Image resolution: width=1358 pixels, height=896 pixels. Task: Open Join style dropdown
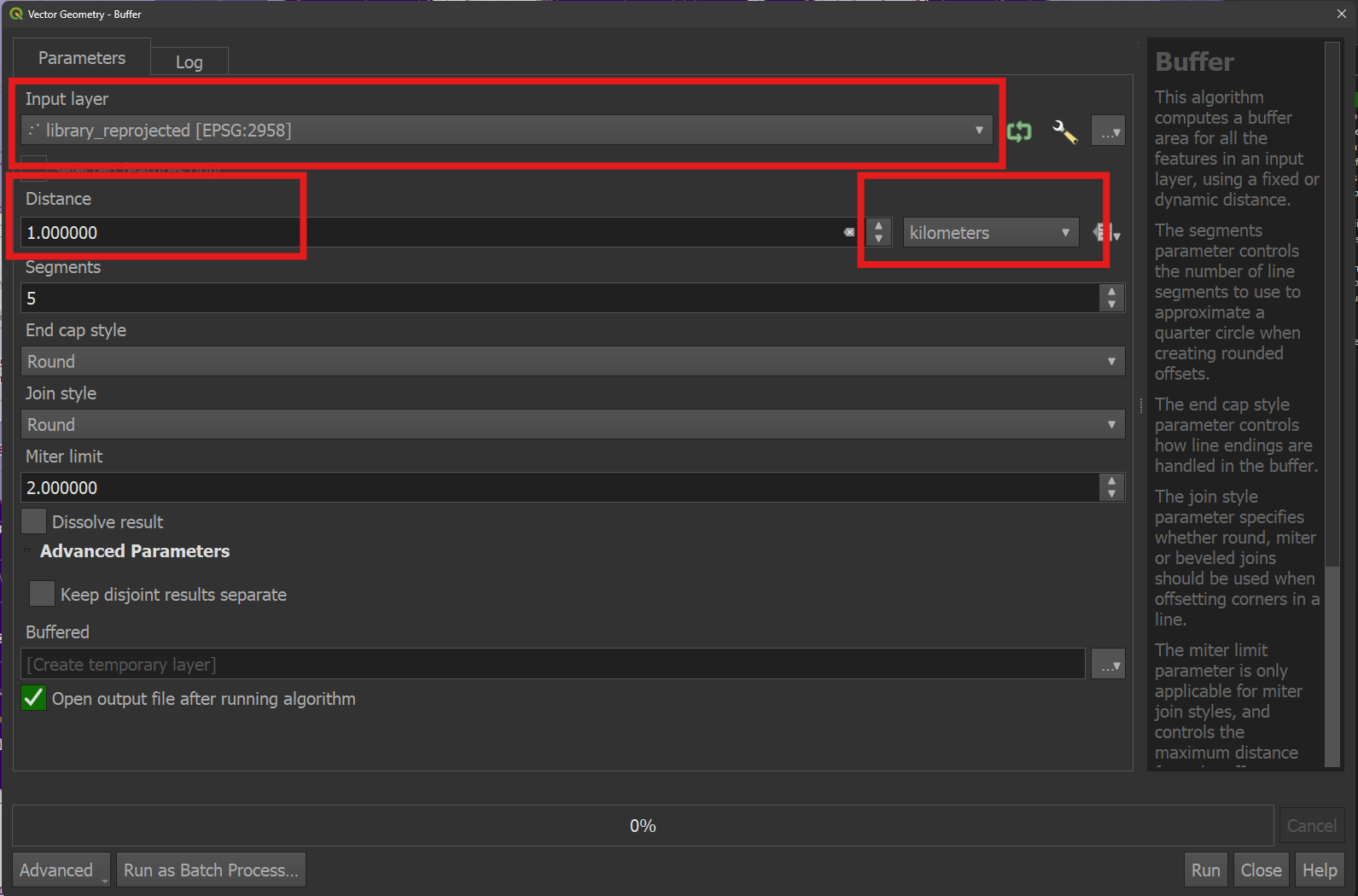coord(573,424)
